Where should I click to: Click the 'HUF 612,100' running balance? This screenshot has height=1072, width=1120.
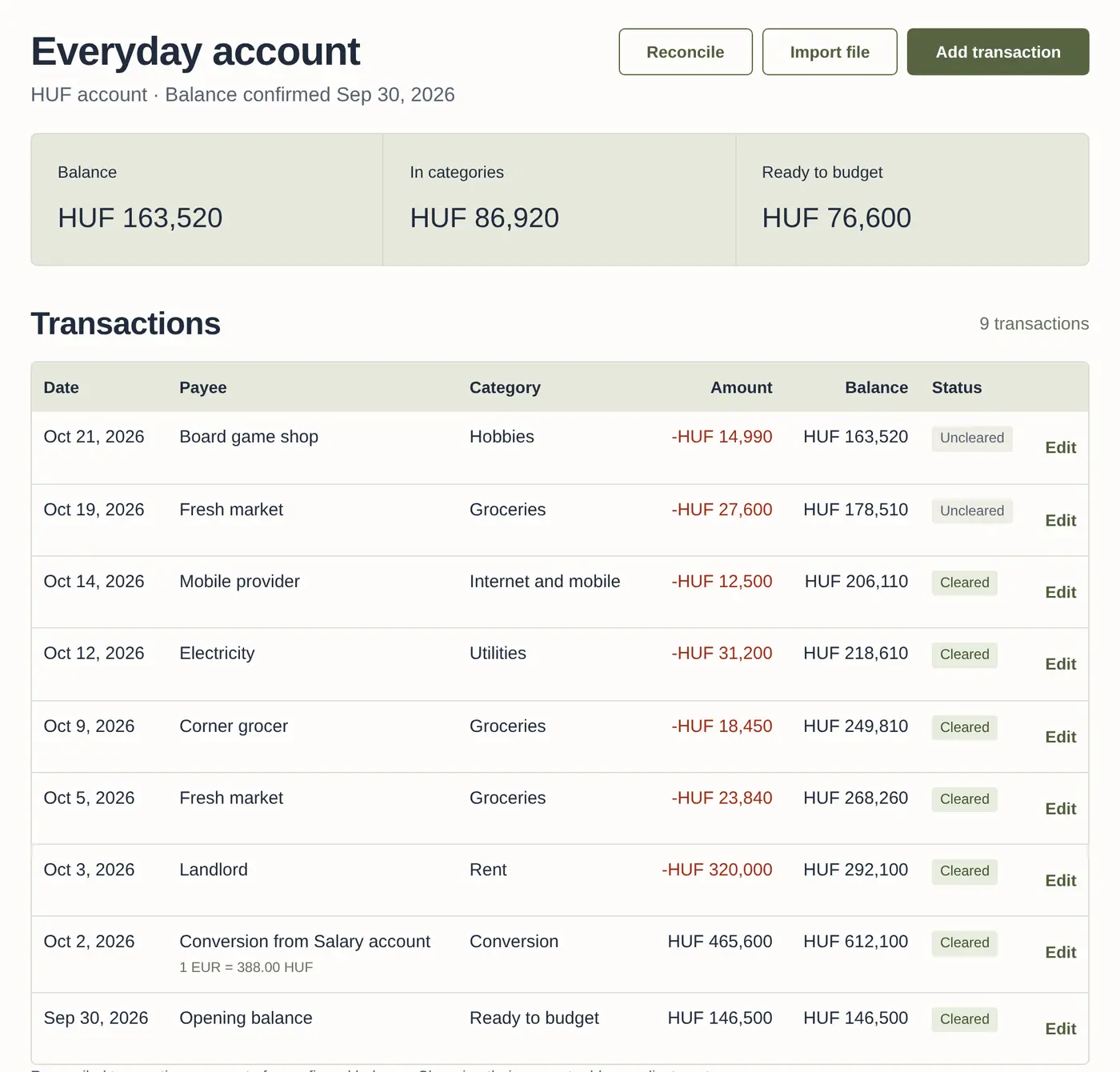pyautogui.click(x=856, y=942)
